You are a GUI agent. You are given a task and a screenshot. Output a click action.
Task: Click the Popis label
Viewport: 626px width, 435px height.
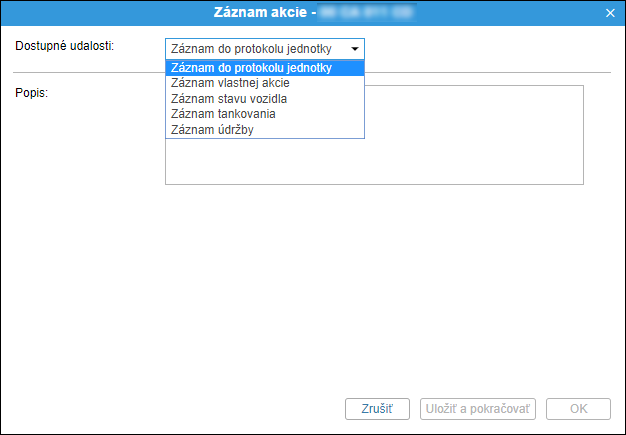pos(32,93)
